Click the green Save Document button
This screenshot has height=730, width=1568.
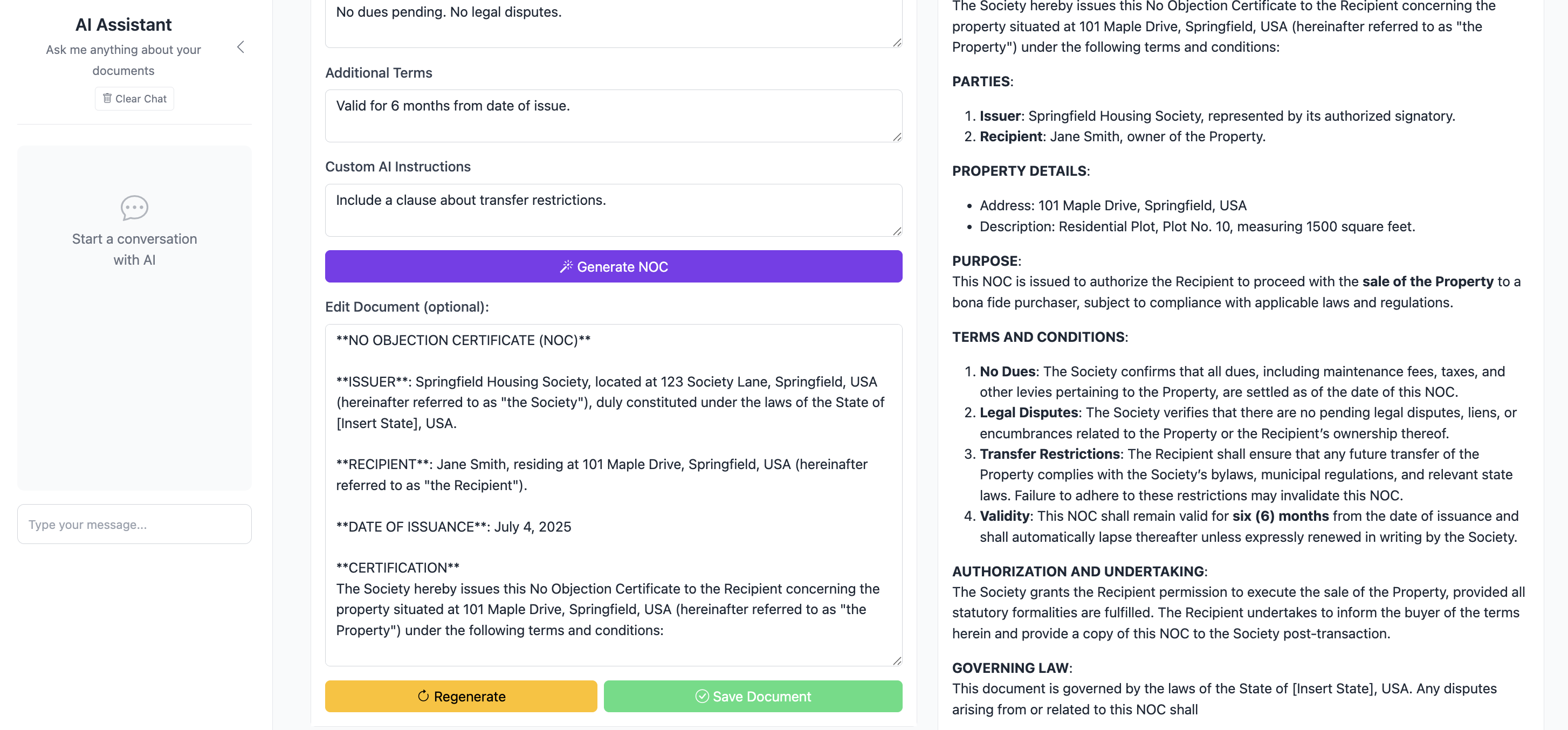coord(753,696)
